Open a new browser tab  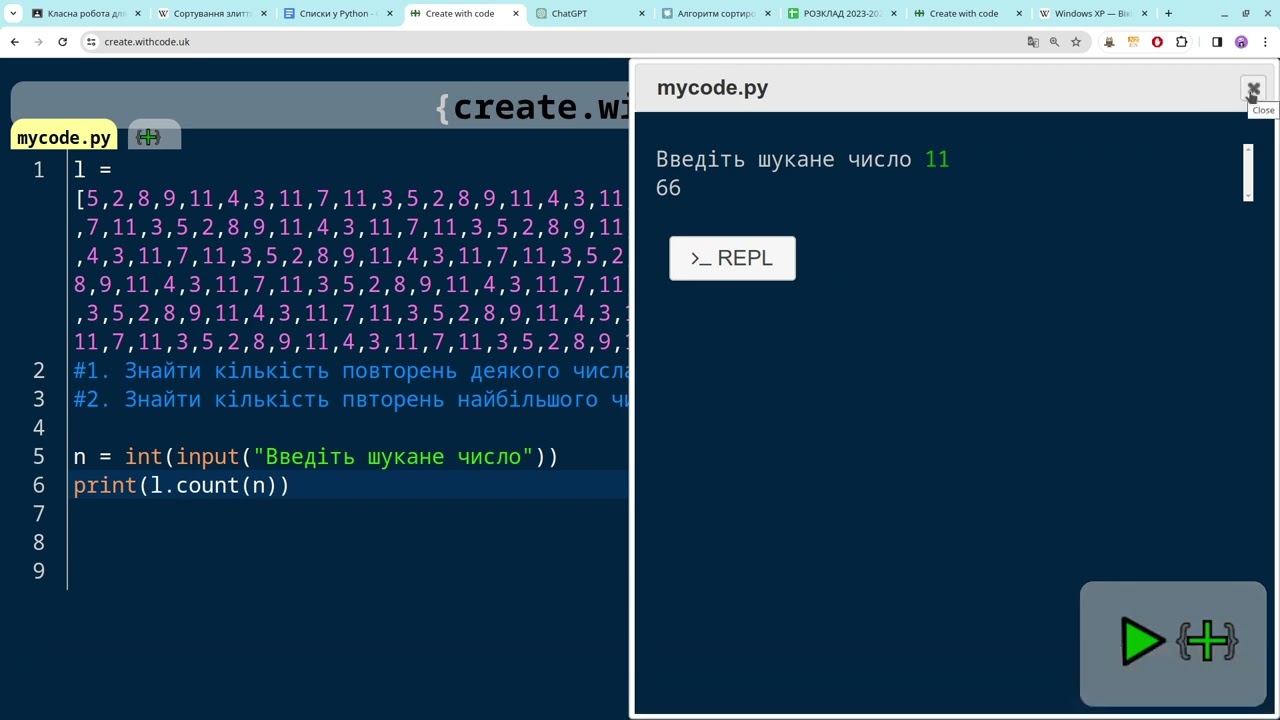pos(1168,14)
